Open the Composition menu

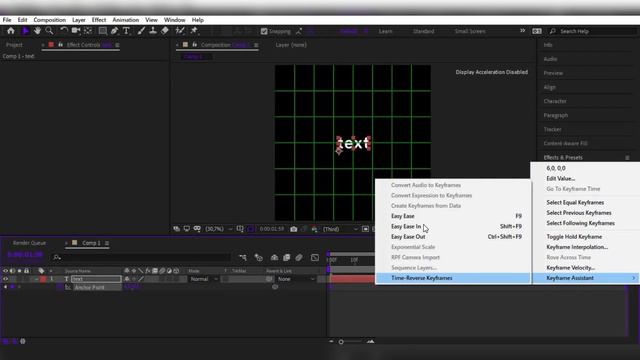coord(49,20)
